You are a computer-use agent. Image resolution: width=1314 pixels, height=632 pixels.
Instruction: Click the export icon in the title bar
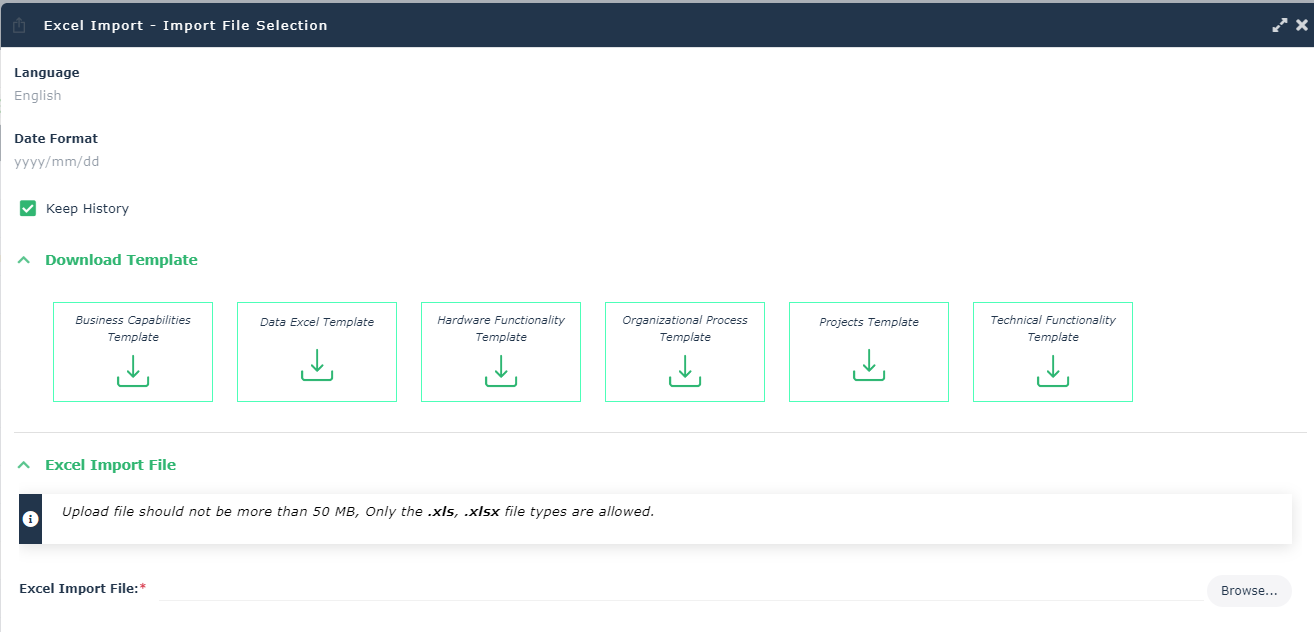click(19, 26)
